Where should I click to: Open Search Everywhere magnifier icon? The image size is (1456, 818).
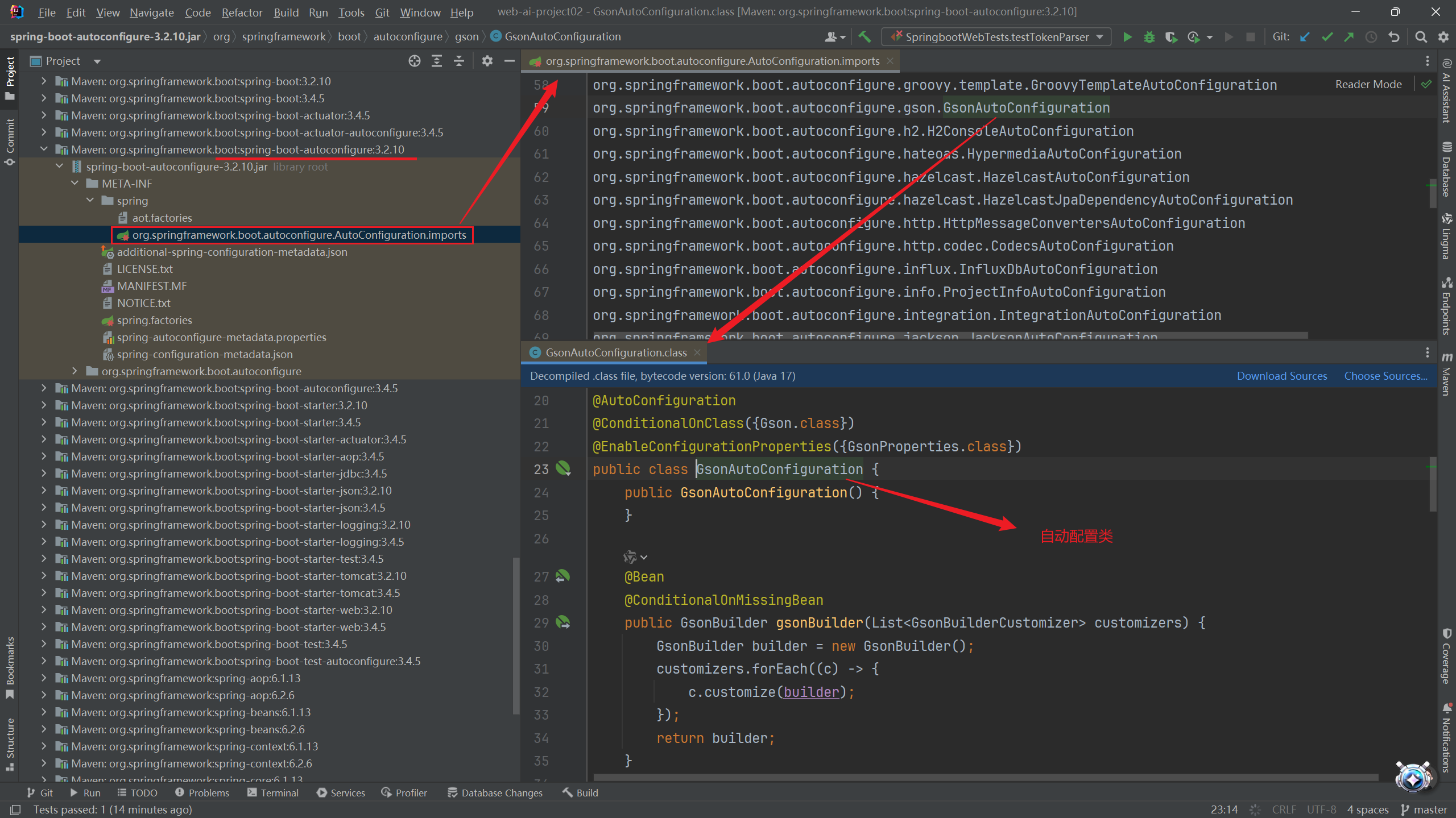coord(1421,37)
